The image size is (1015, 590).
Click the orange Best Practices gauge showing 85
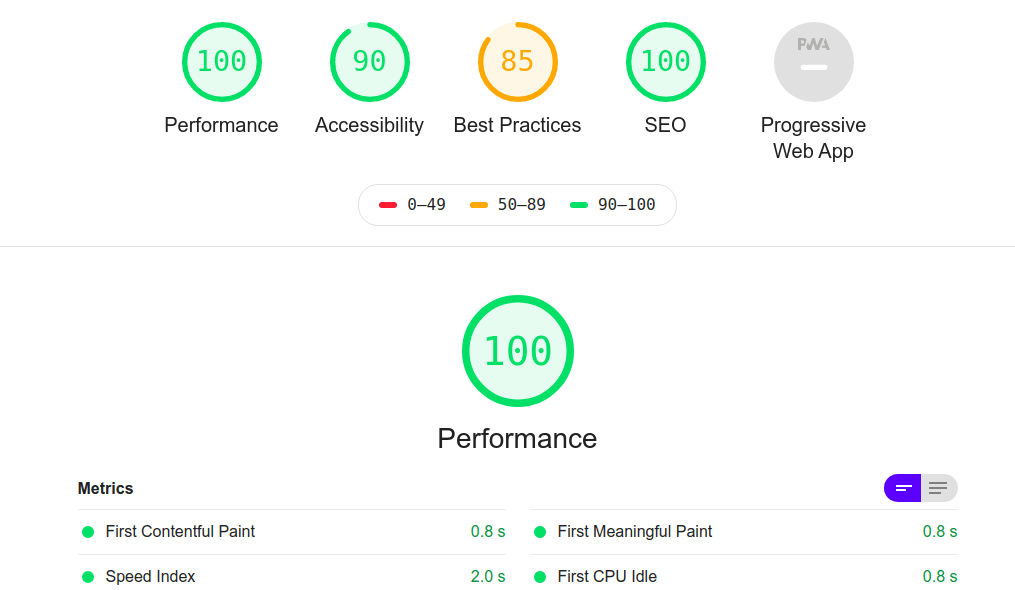click(x=517, y=62)
